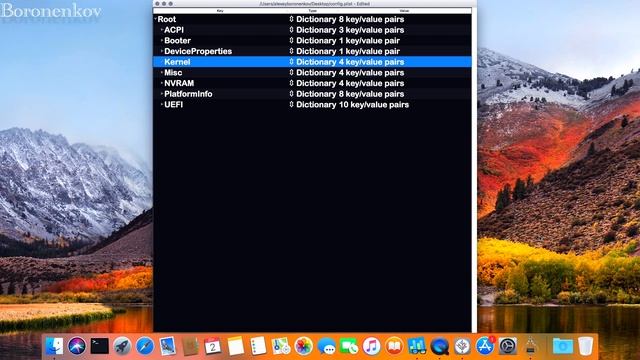Click the Value column header
This screenshot has width=640, height=360.
[404, 11]
